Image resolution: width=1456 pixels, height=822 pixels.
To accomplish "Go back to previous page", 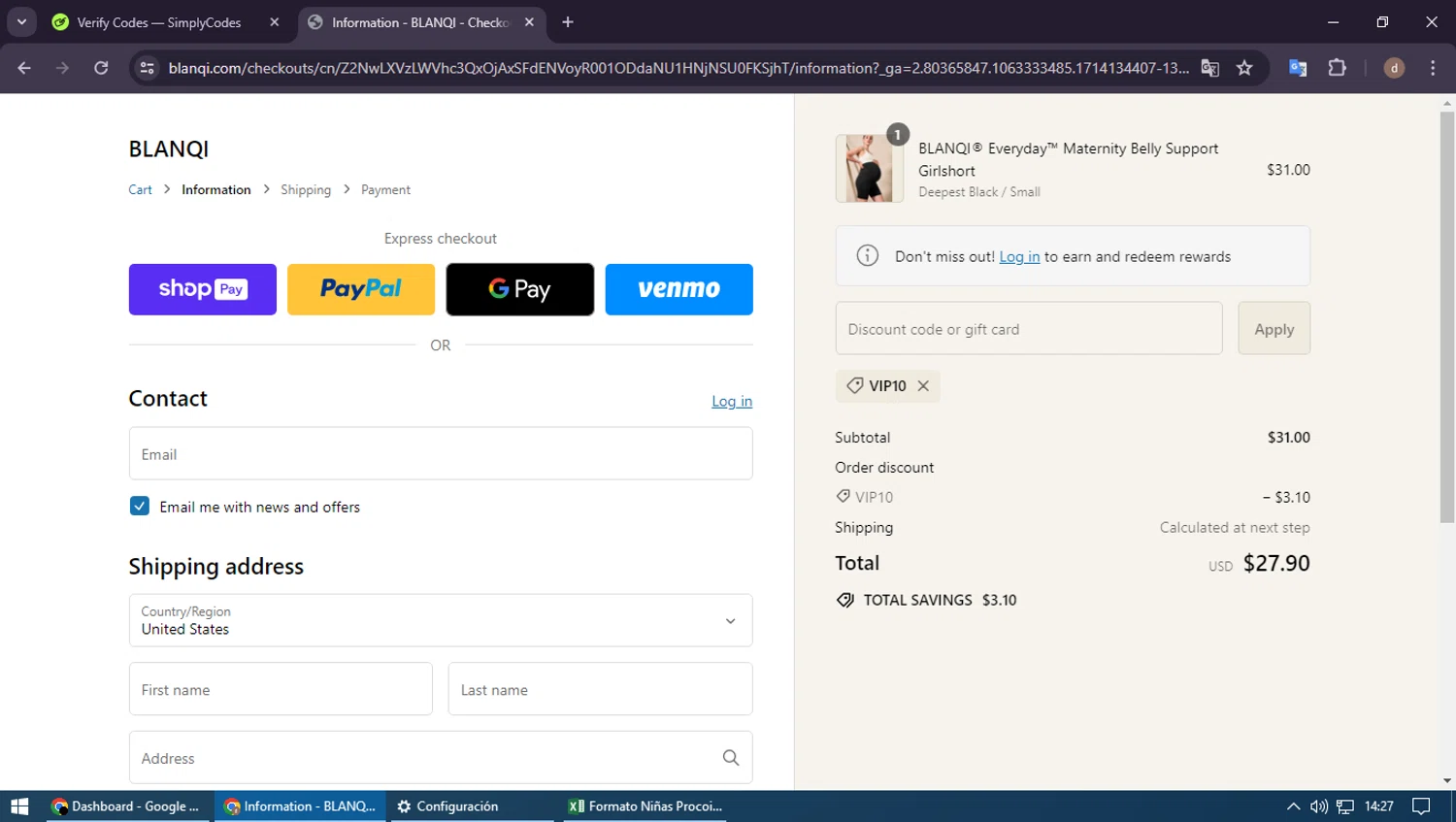I will pos(24,68).
